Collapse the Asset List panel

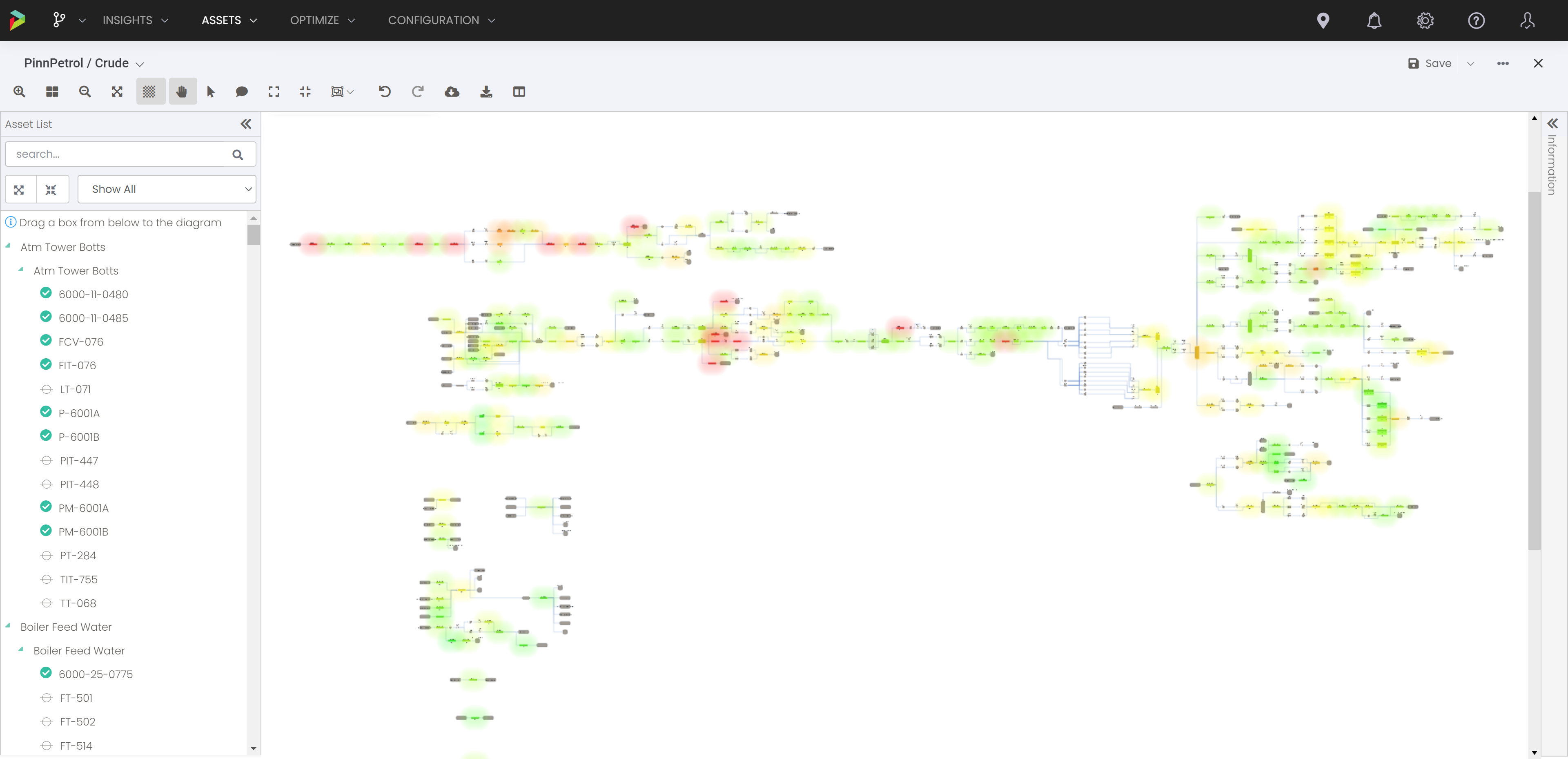[x=246, y=124]
